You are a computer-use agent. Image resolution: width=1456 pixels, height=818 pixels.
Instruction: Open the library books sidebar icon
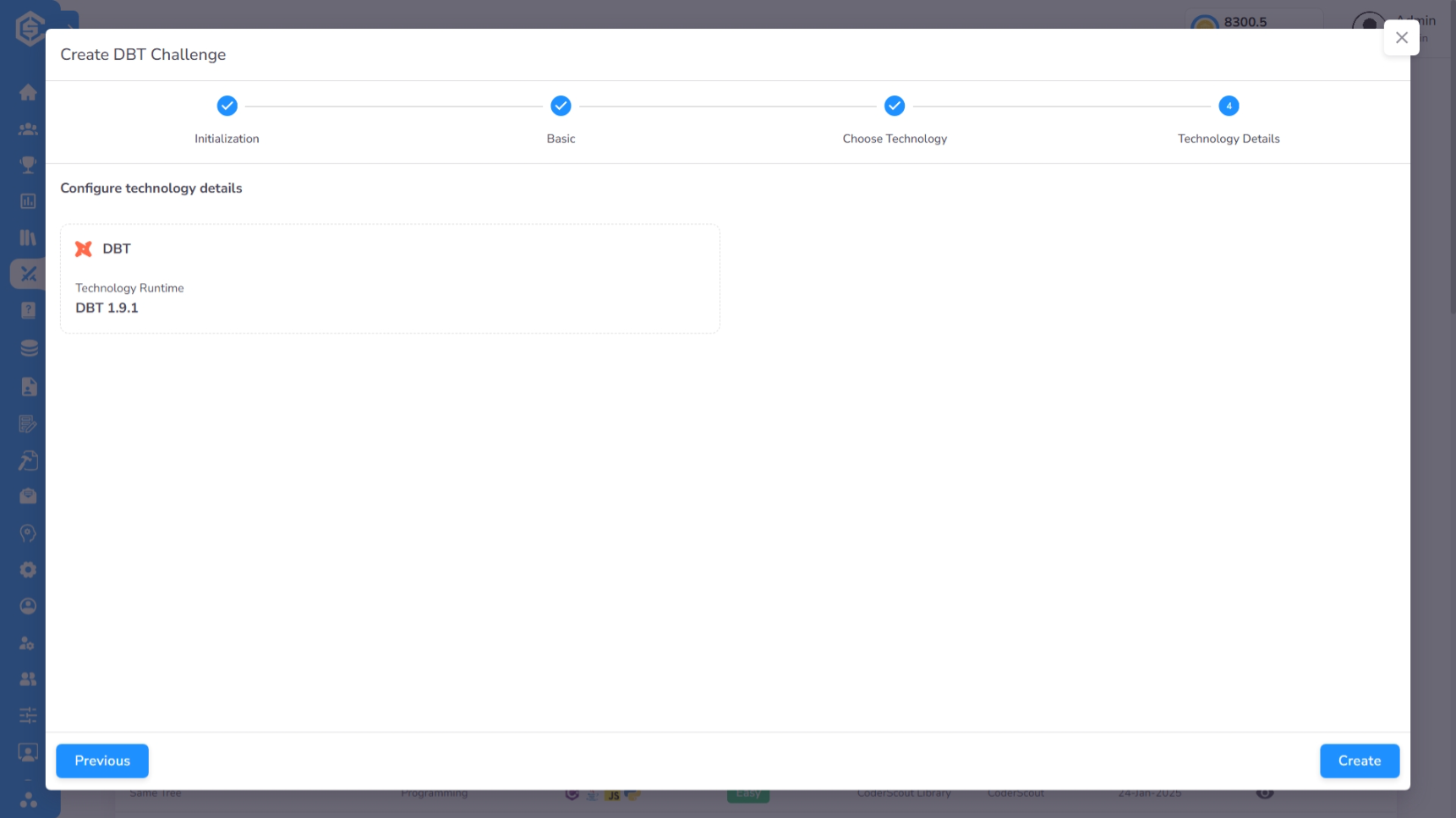(28, 237)
